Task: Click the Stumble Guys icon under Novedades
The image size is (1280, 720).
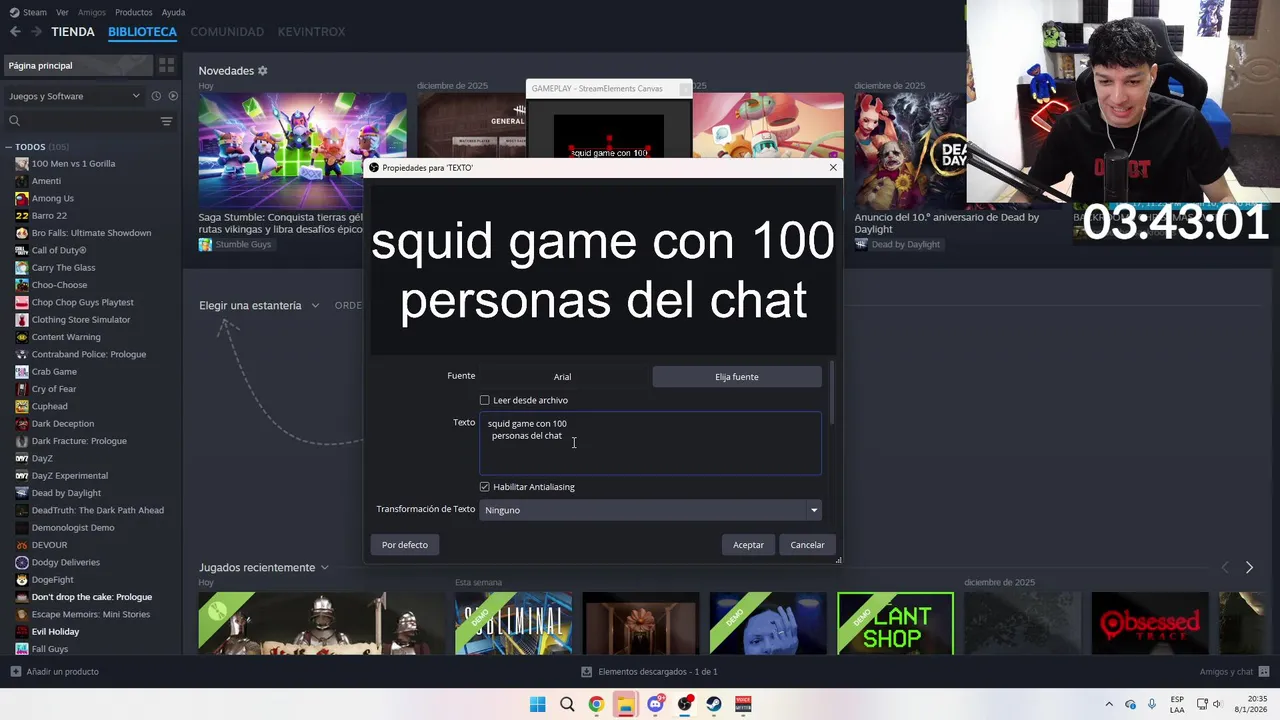Action: (205, 244)
